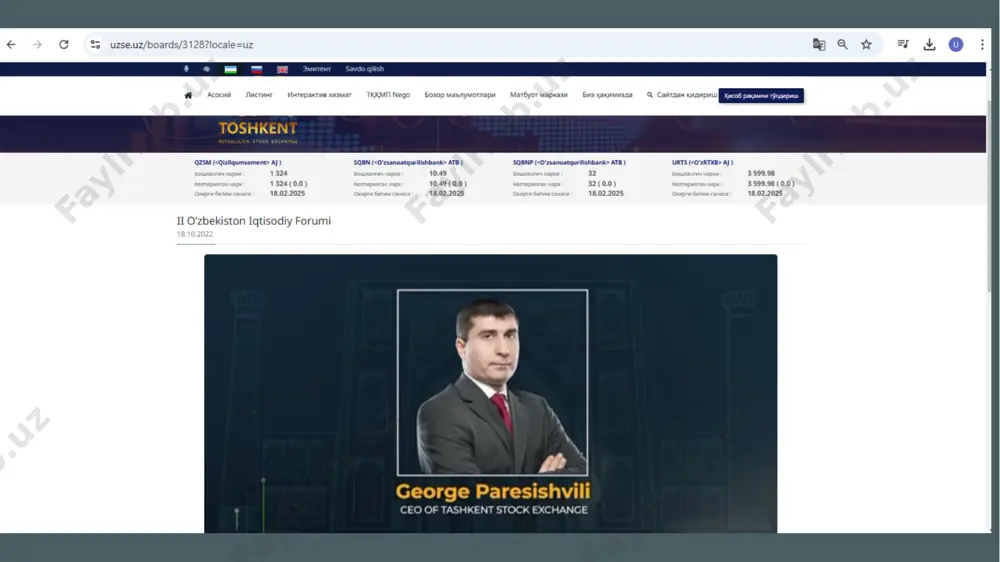Click Сайтдан қидириш search text
1000x562 pixels.
point(687,95)
